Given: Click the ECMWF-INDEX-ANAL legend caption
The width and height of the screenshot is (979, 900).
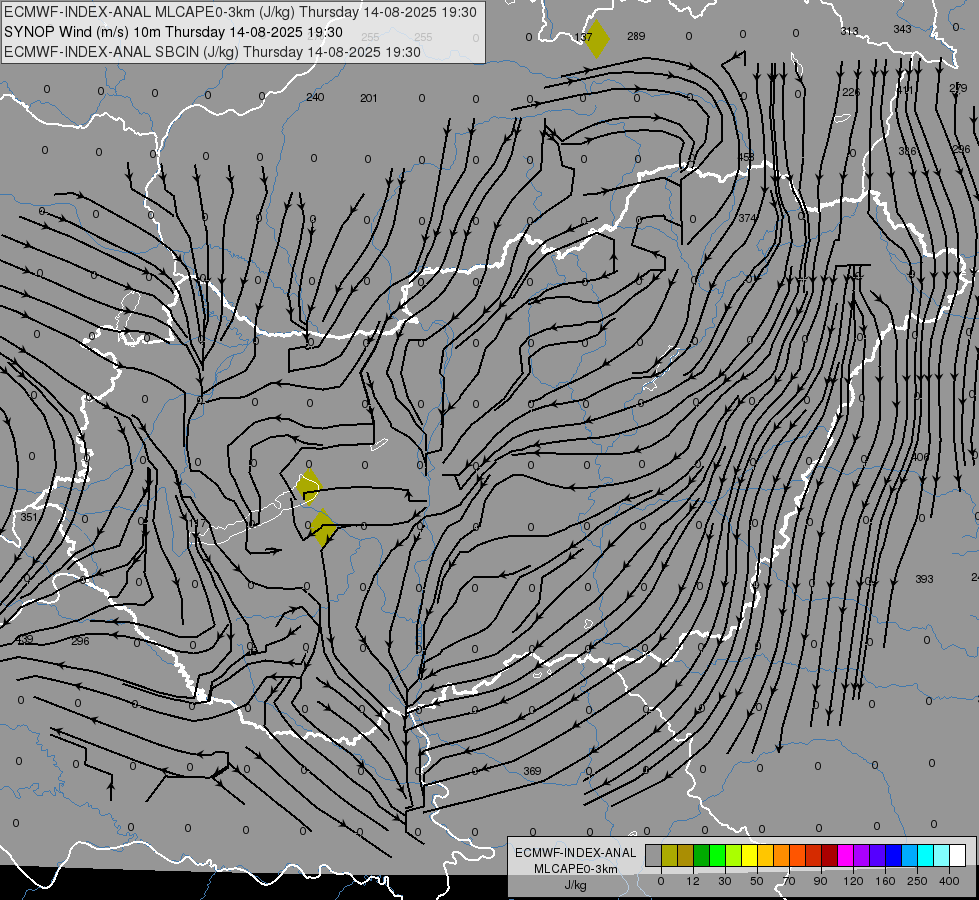Looking at the screenshot, I should coord(576,853).
